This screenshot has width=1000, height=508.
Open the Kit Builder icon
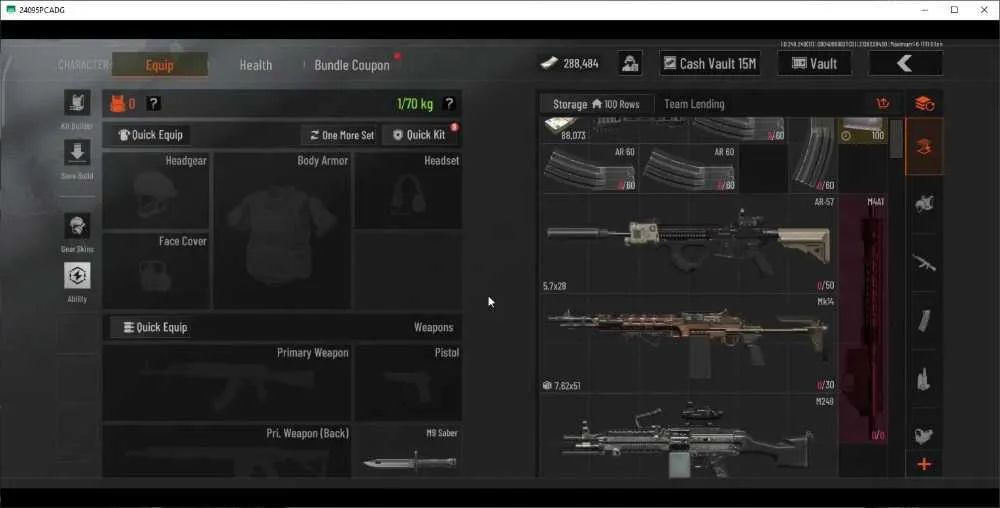pyautogui.click(x=77, y=103)
